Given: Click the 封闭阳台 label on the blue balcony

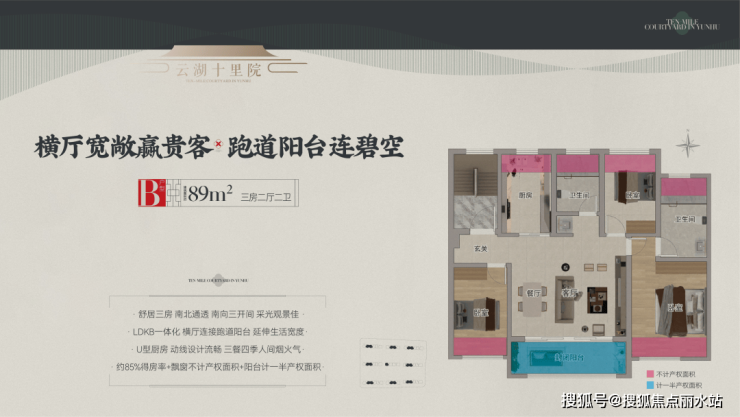Looking at the screenshot, I should pyautogui.click(x=569, y=358).
